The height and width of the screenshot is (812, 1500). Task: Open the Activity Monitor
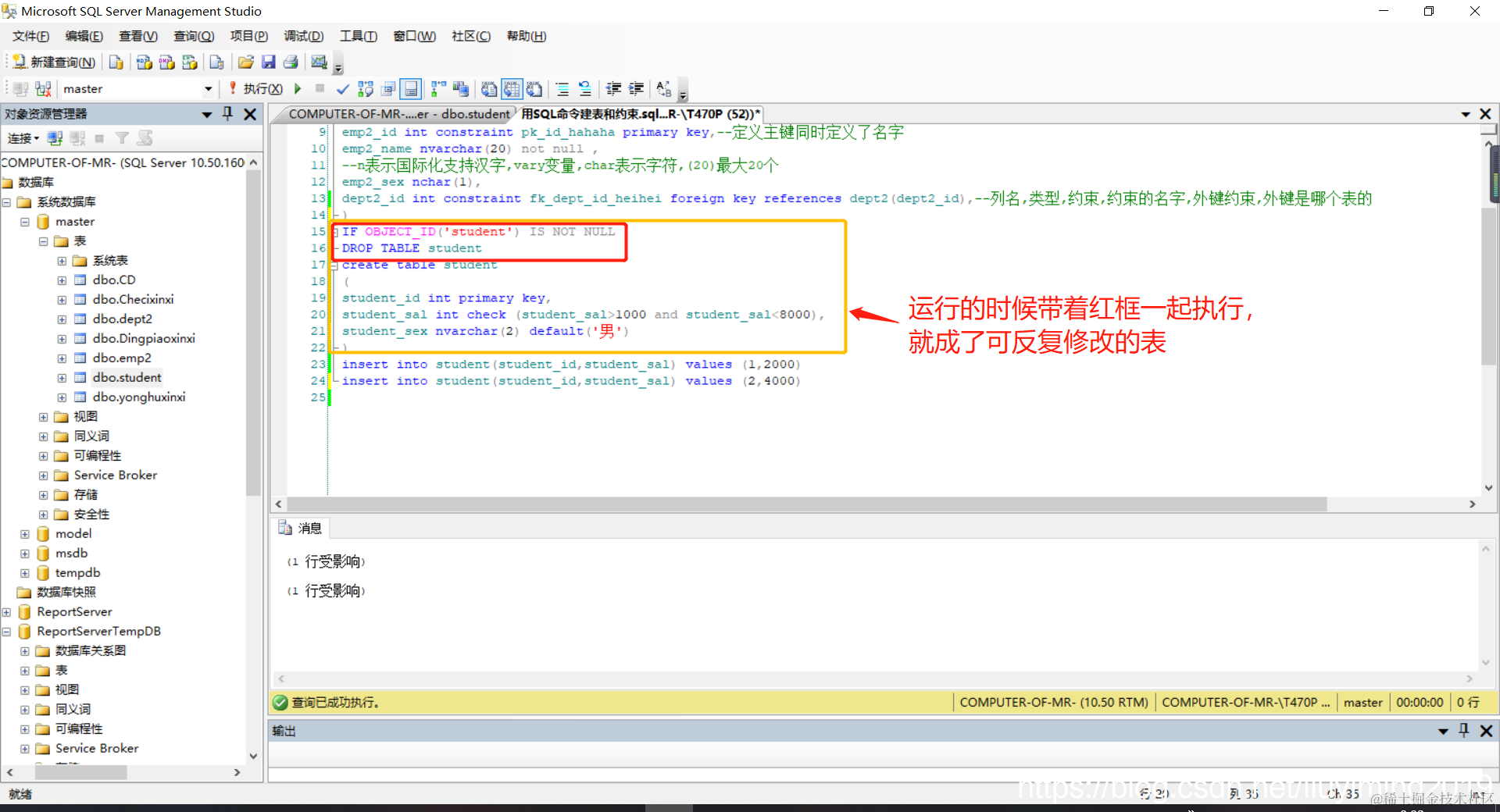(x=319, y=62)
